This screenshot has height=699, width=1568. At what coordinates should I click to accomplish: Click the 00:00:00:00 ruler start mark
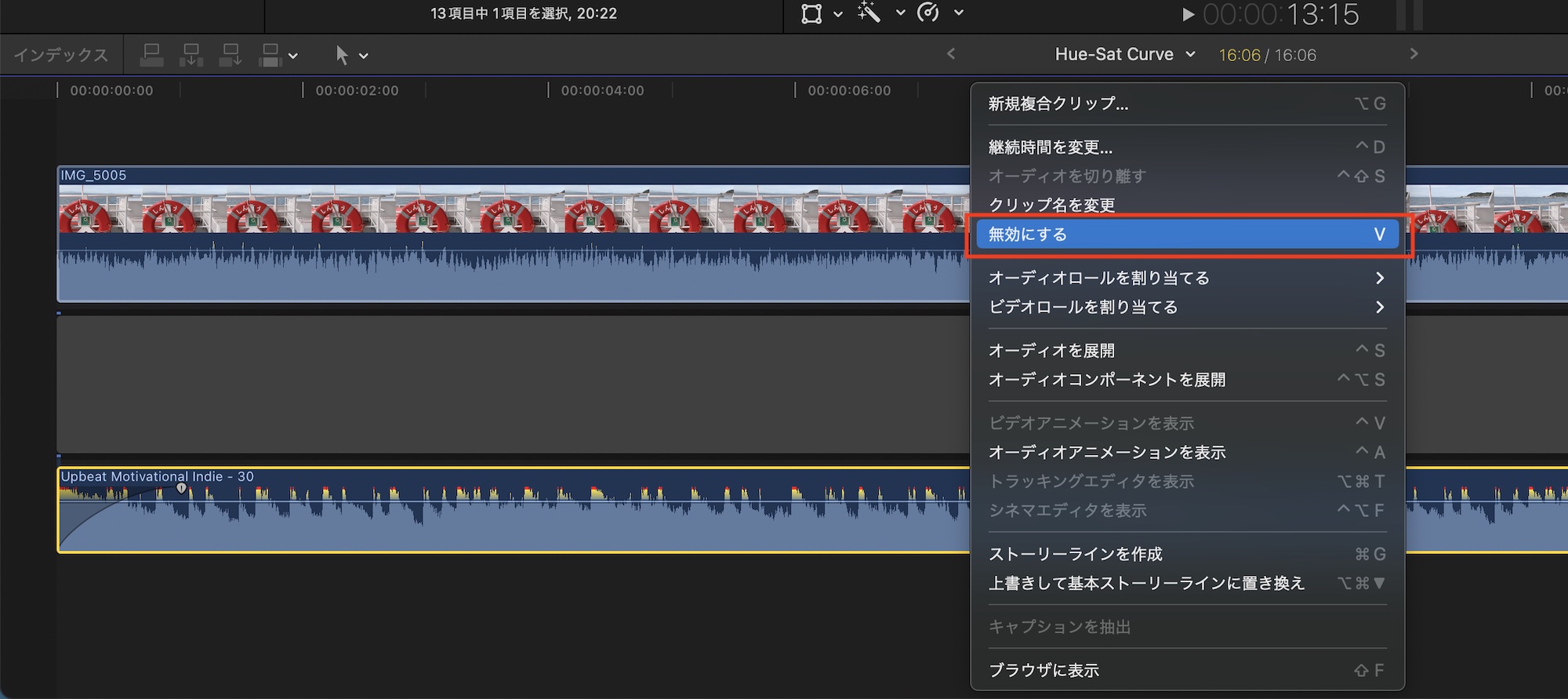coord(111,90)
